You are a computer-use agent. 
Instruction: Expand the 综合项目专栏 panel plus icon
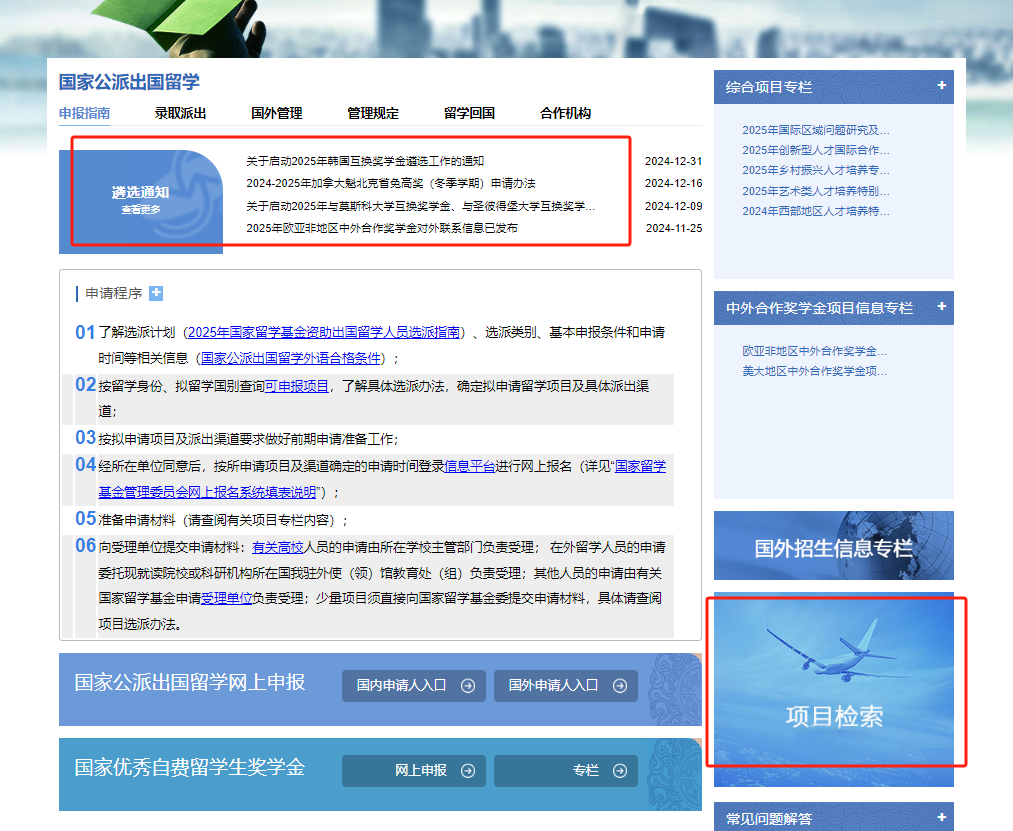(941, 86)
